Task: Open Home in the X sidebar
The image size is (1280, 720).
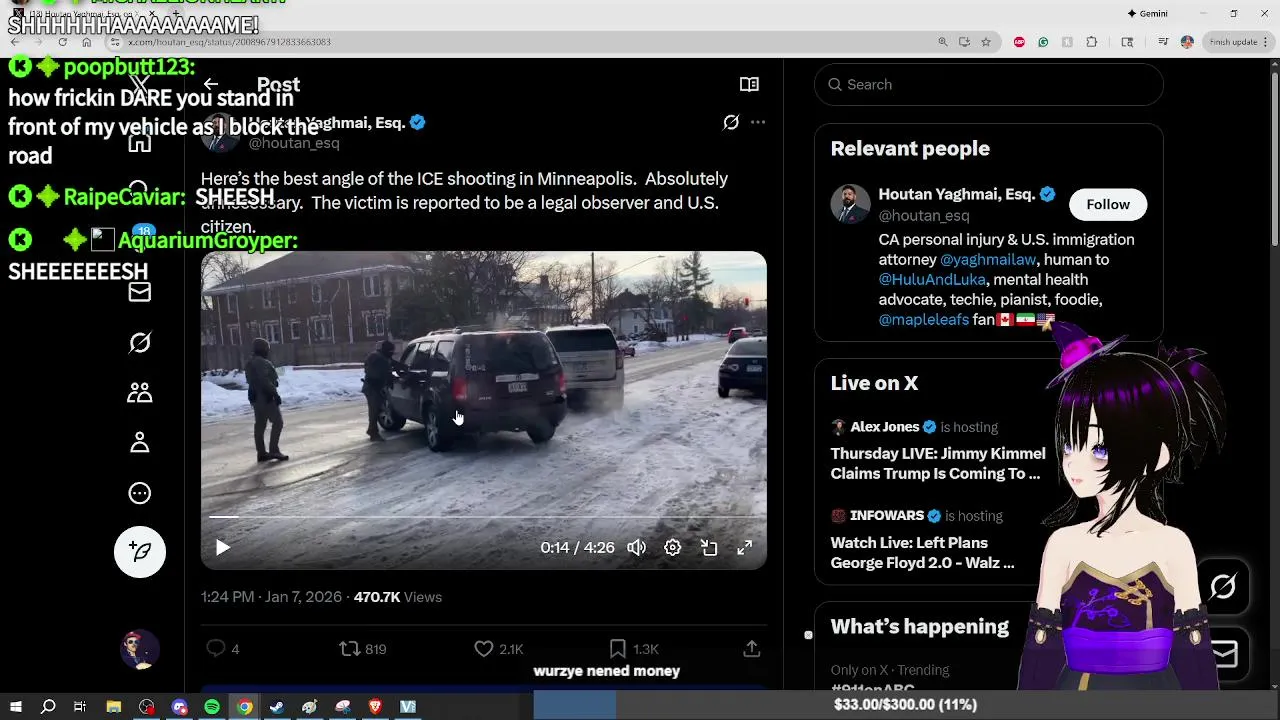Action: [x=140, y=142]
